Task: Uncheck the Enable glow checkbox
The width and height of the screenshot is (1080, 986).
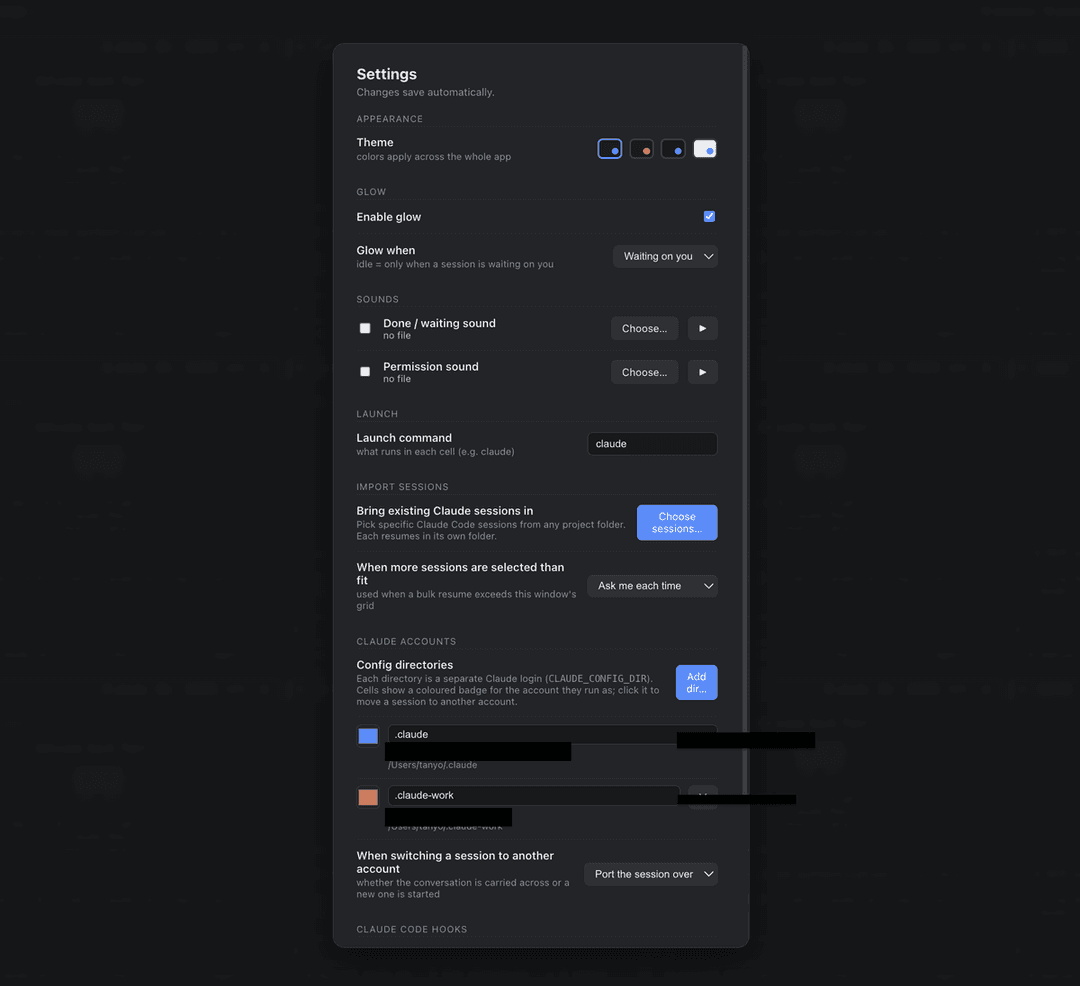Action: coord(709,216)
